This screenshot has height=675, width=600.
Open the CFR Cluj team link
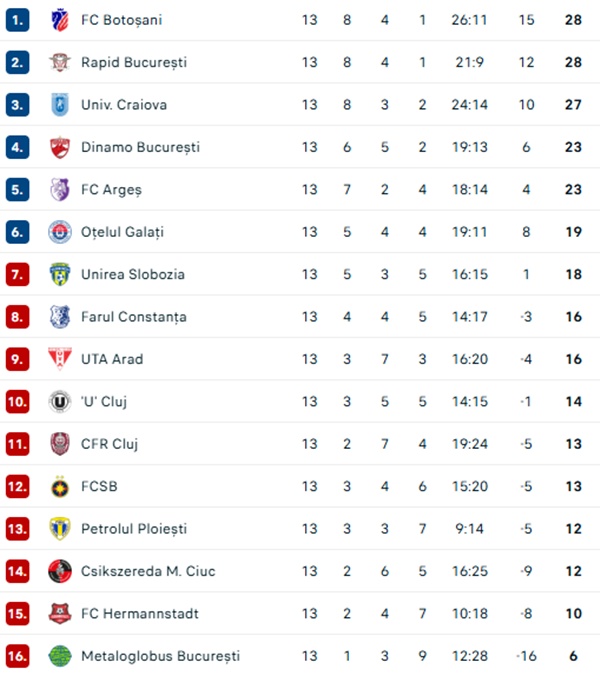[x=109, y=444]
